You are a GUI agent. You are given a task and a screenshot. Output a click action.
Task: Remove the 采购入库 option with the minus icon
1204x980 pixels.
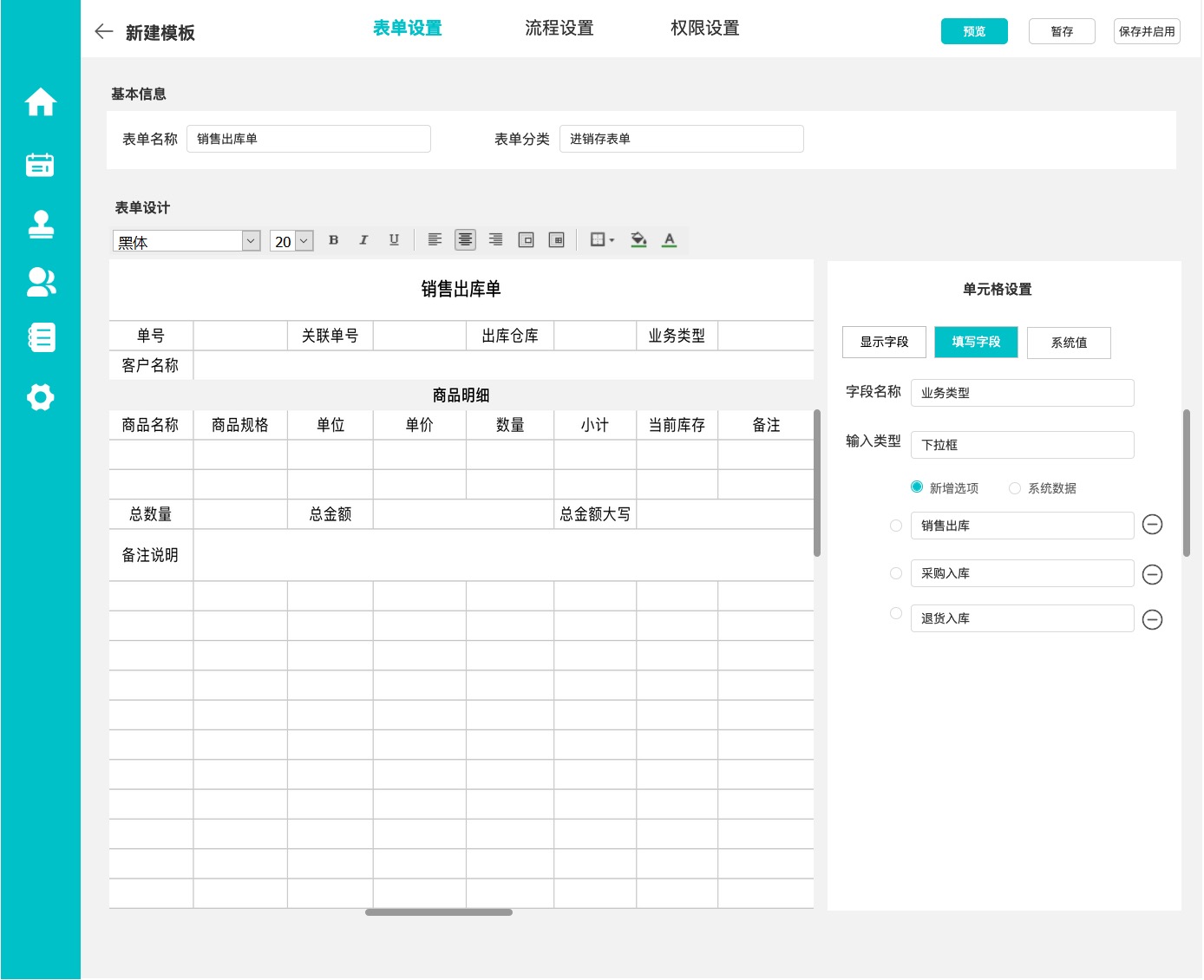(x=1152, y=574)
